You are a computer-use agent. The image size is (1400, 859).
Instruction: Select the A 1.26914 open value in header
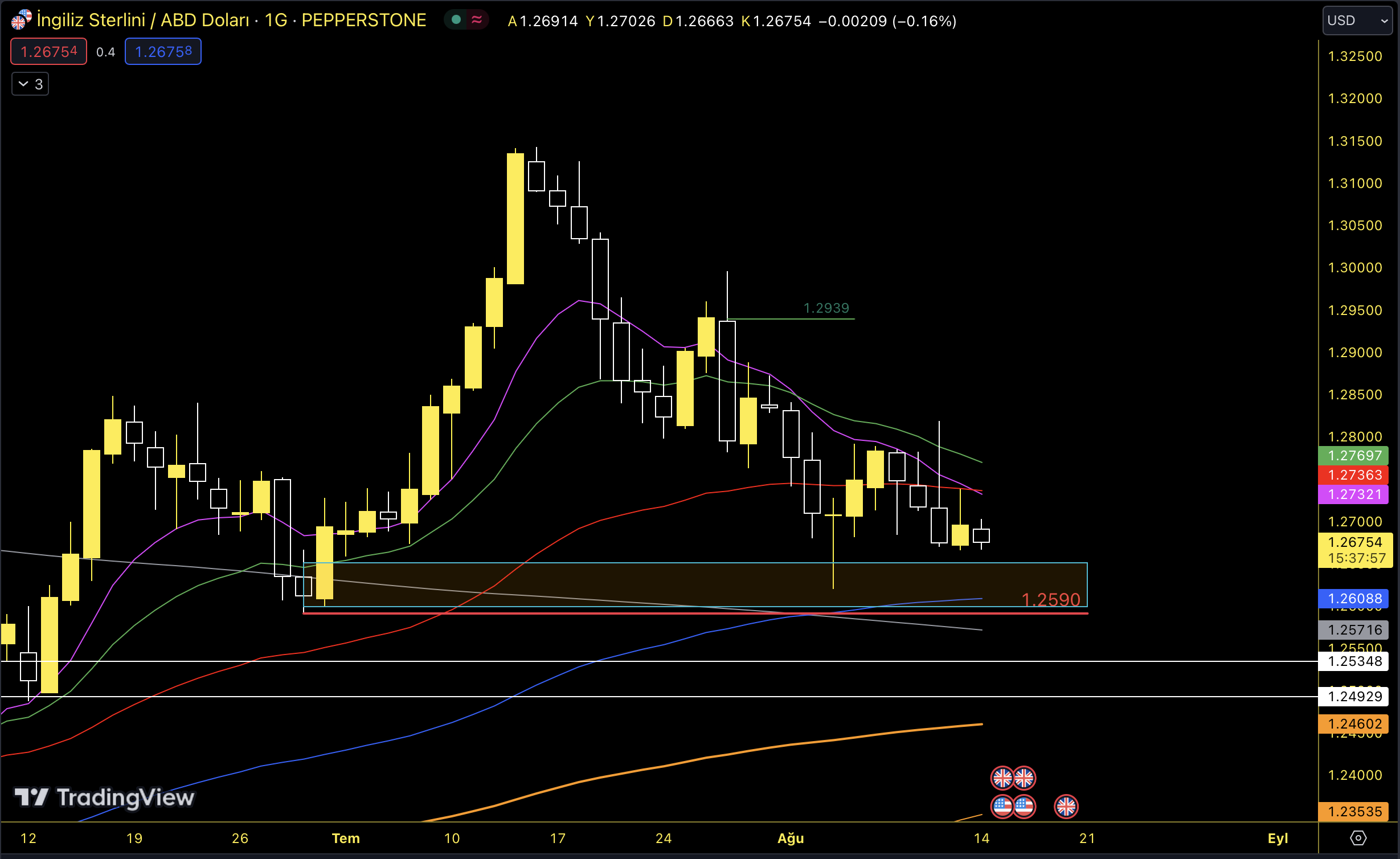542,21
